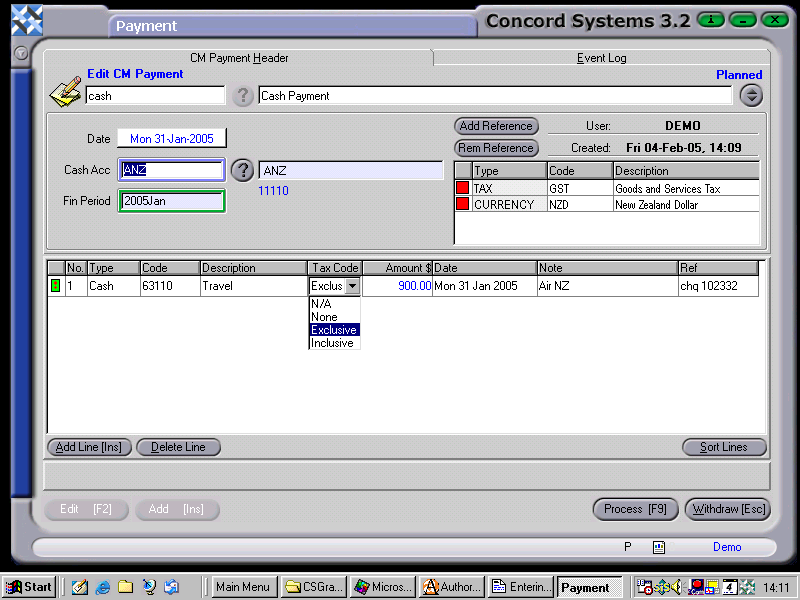
Task: Click the Fin Period 2005Jan field
Action: click(170, 201)
